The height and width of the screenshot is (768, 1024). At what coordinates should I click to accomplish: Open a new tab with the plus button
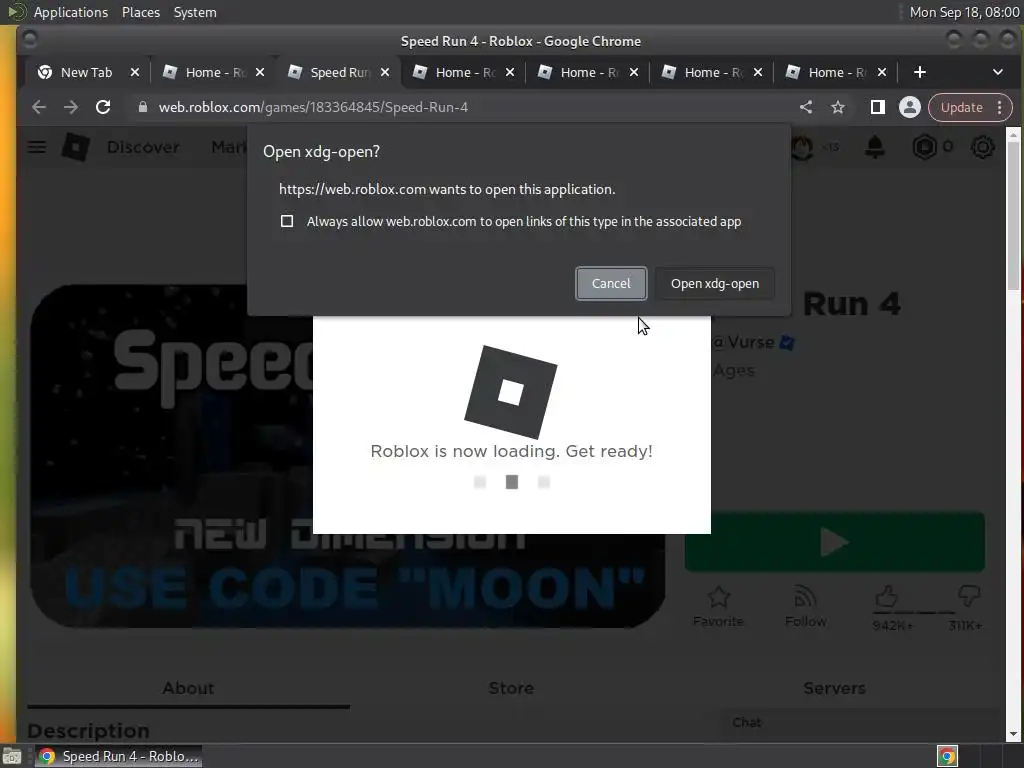click(x=920, y=72)
